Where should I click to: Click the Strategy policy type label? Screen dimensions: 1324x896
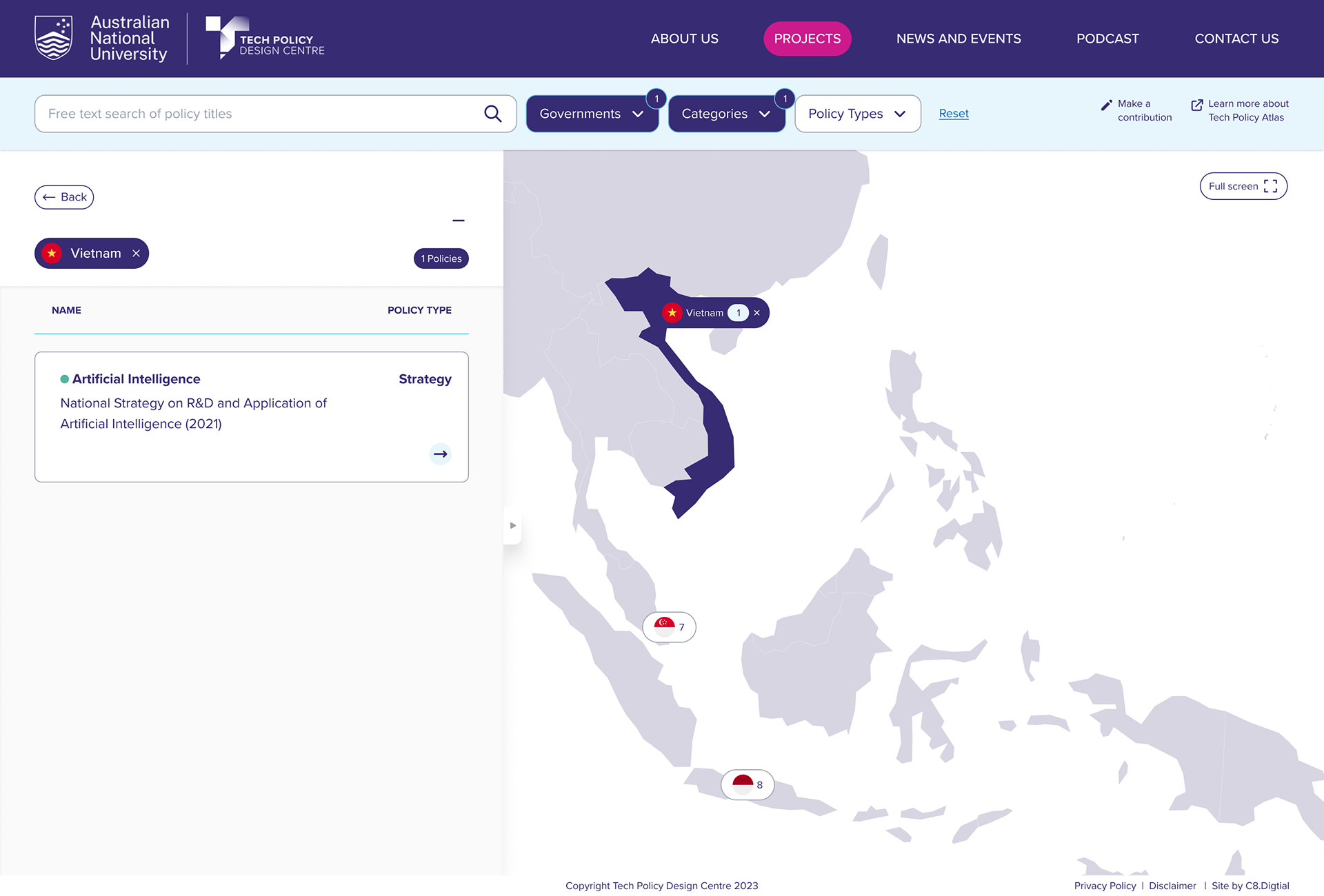(x=425, y=379)
